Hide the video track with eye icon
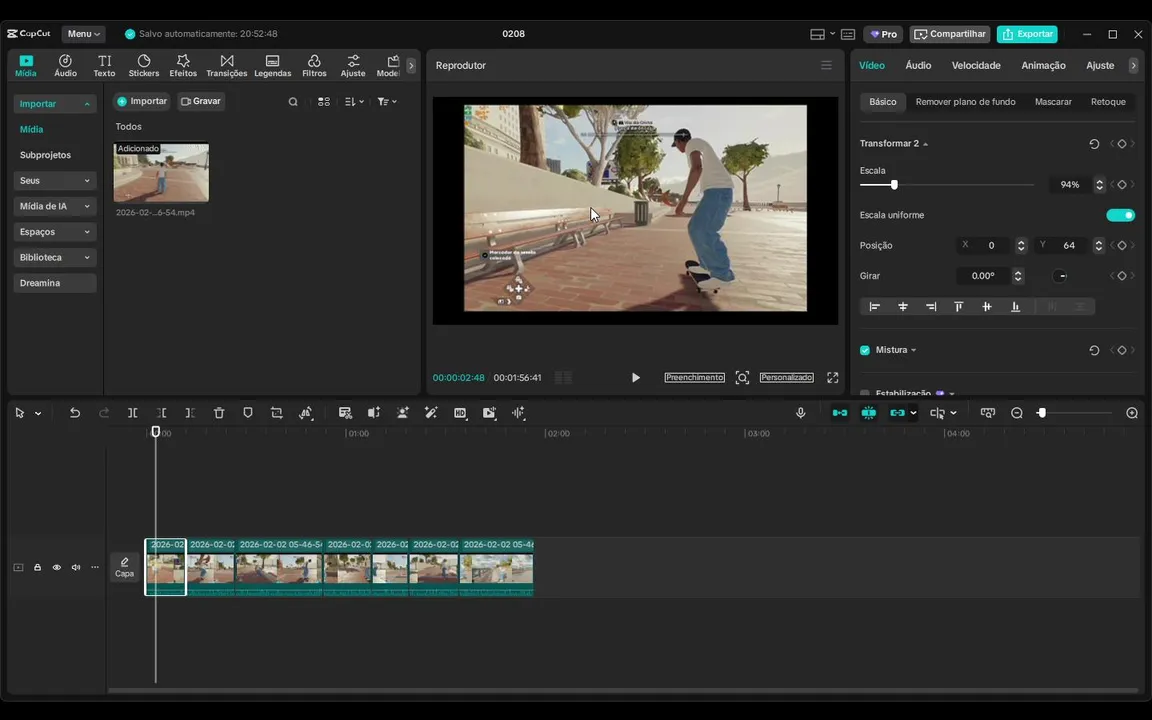This screenshot has height=720, width=1152. 56,568
